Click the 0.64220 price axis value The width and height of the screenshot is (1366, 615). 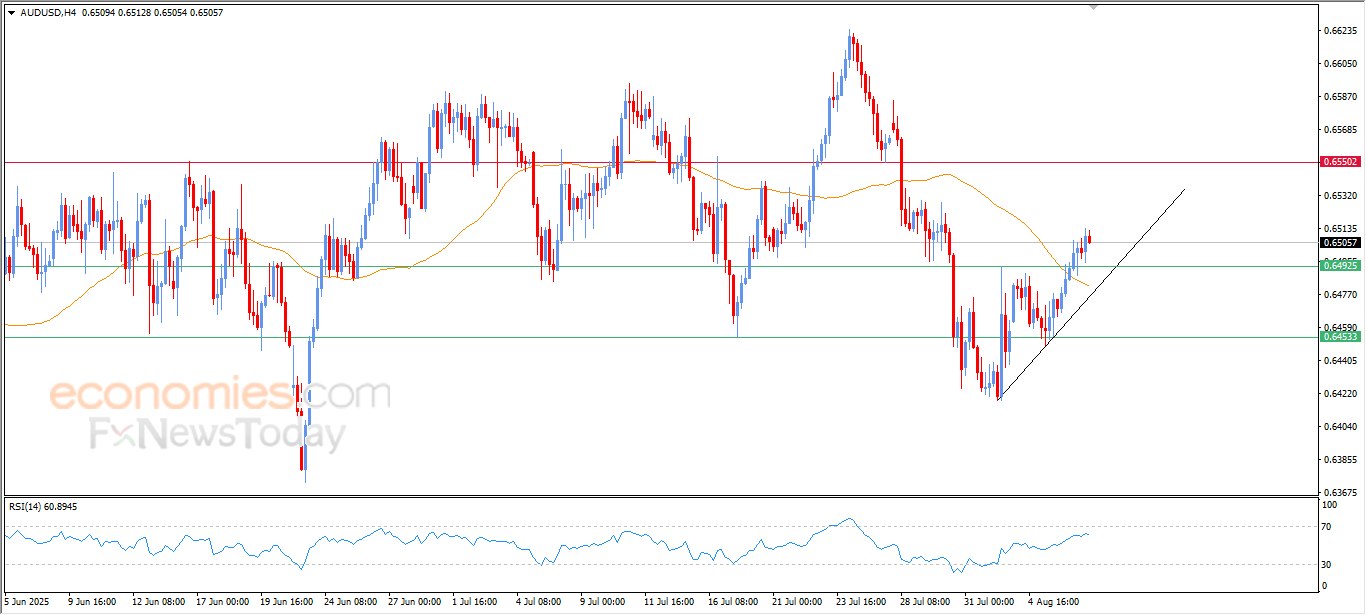pyautogui.click(x=1340, y=393)
